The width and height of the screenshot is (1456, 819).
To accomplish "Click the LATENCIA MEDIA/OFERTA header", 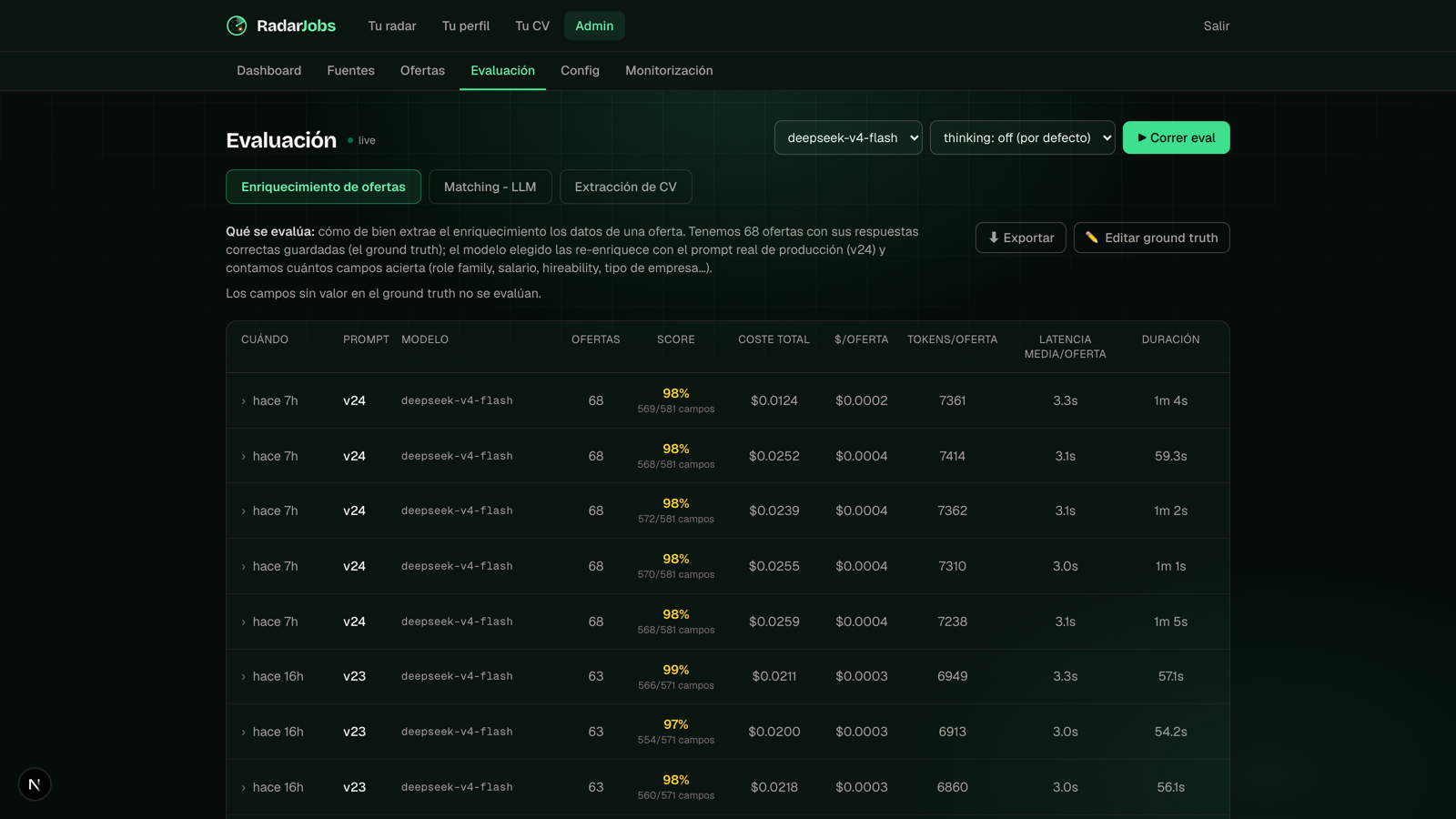I will click(x=1065, y=347).
